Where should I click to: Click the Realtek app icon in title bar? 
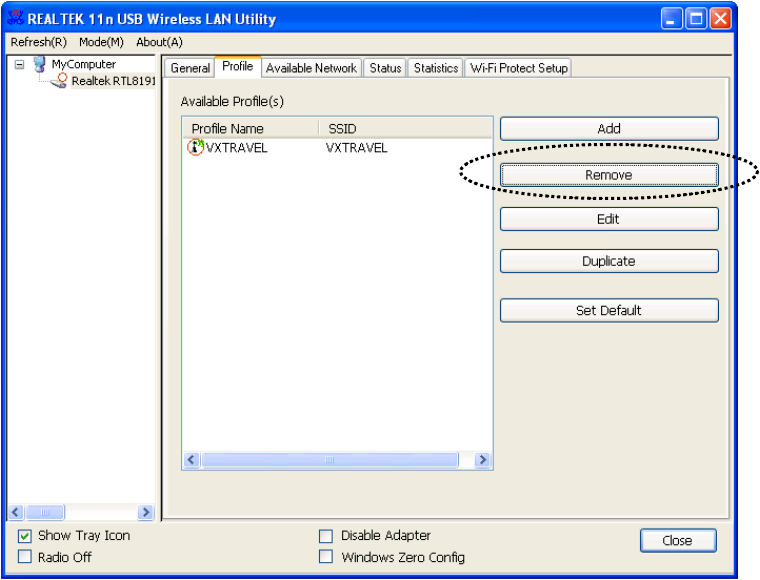click(x=16, y=17)
